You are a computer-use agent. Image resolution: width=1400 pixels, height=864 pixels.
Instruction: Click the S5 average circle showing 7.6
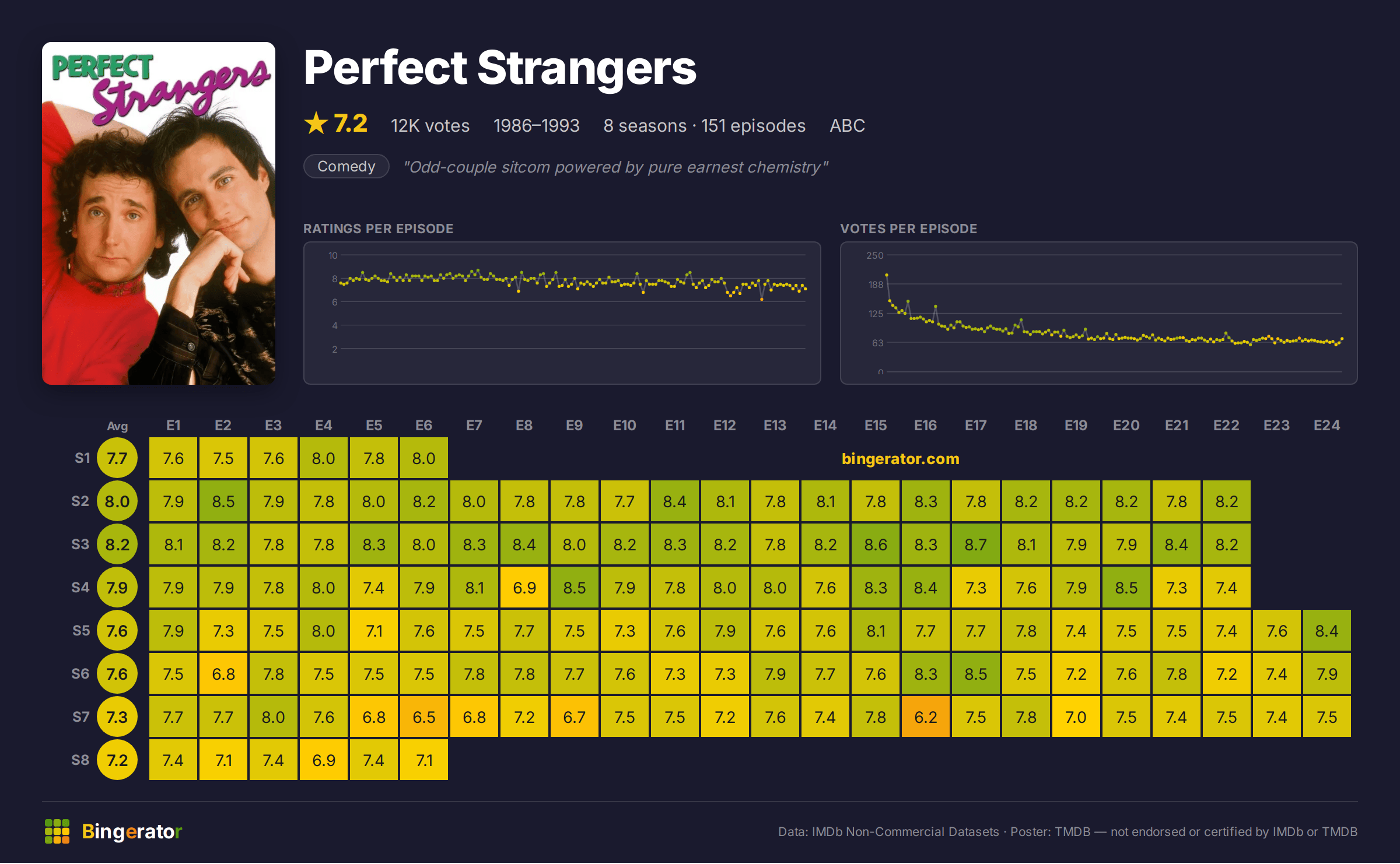point(117,631)
